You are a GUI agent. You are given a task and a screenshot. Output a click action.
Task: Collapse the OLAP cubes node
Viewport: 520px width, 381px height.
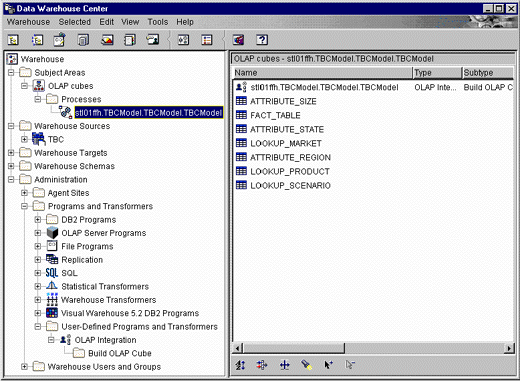24,86
